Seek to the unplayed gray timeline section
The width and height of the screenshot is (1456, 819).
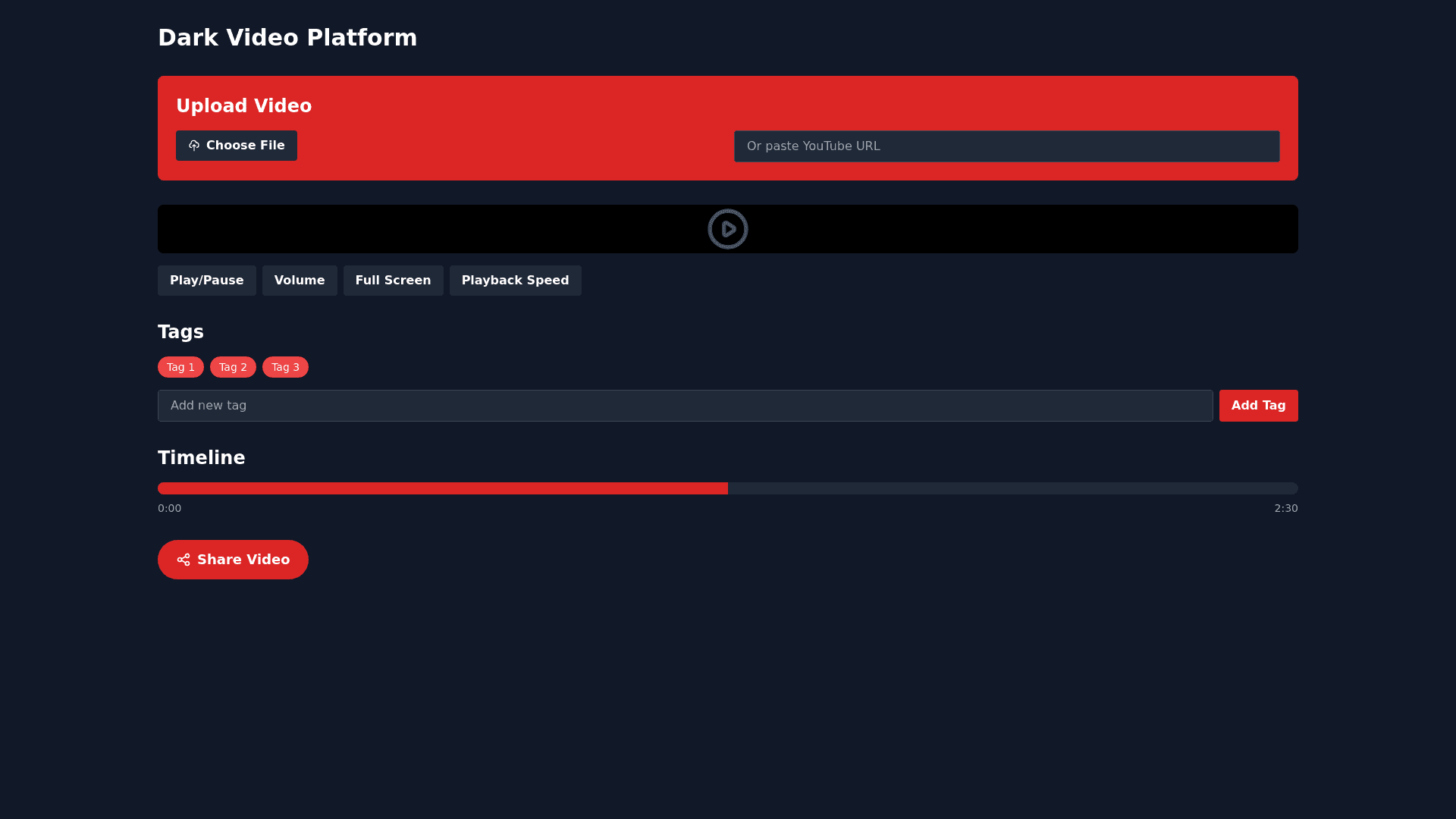(x=1012, y=488)
